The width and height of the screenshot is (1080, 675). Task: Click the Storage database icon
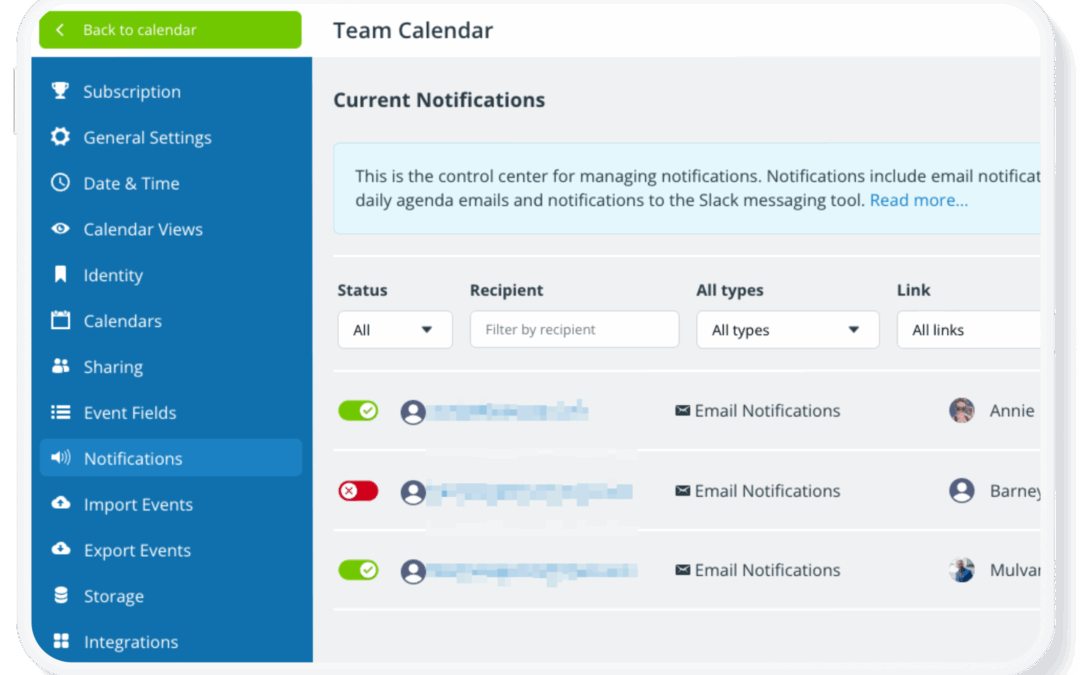59,596
